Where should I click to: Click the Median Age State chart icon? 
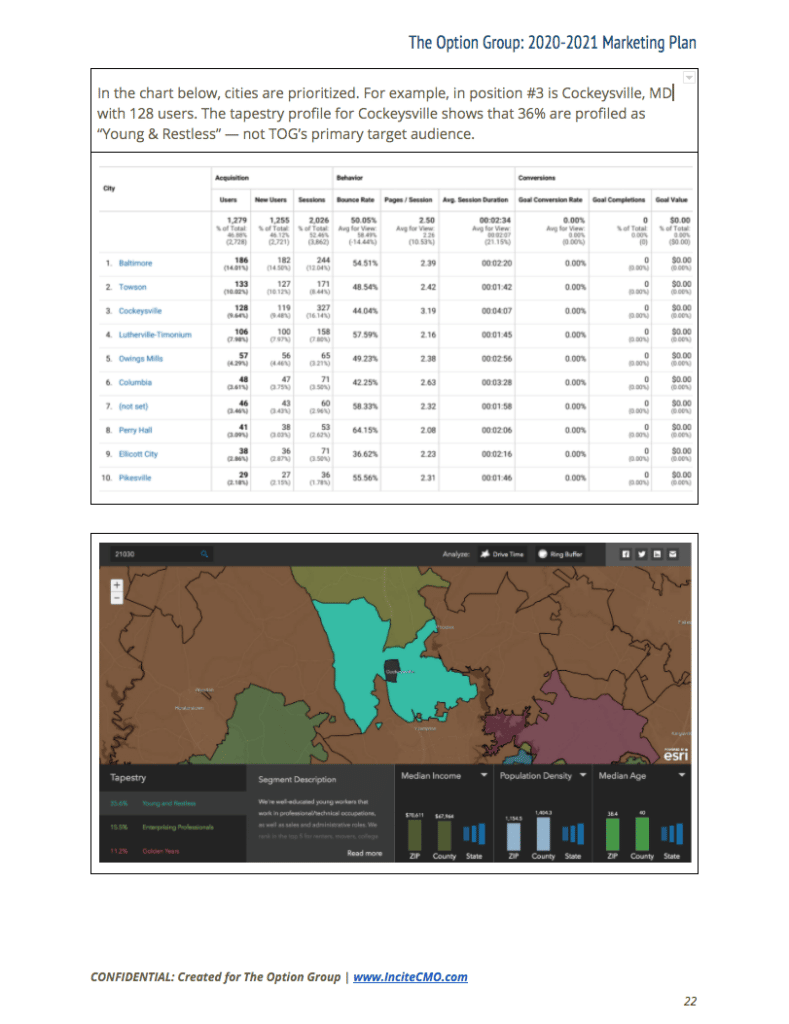click(x=671, y=833)
